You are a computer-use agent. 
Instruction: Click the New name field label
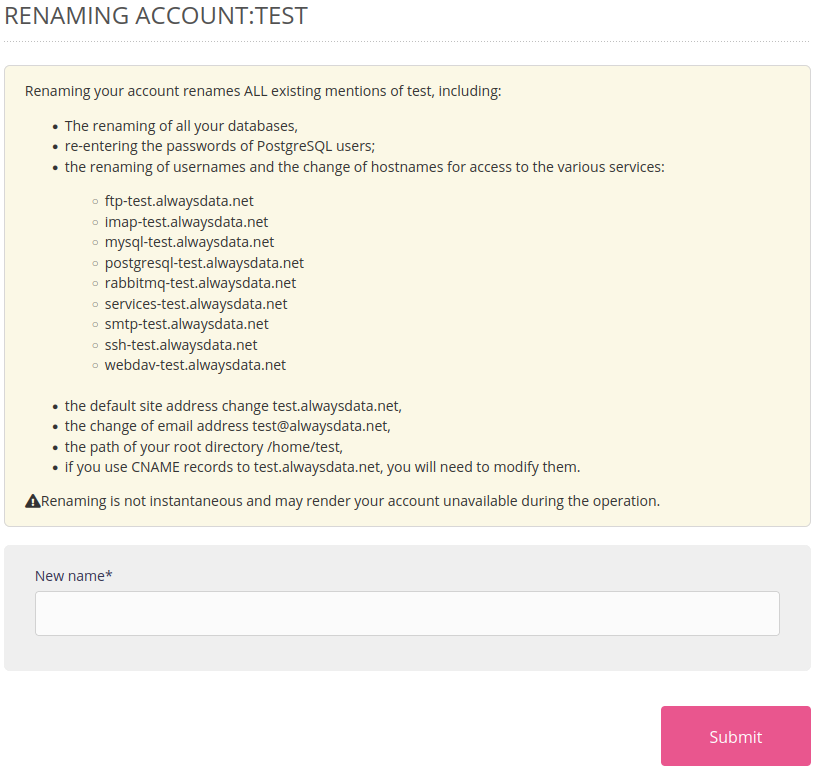(73, 576)
